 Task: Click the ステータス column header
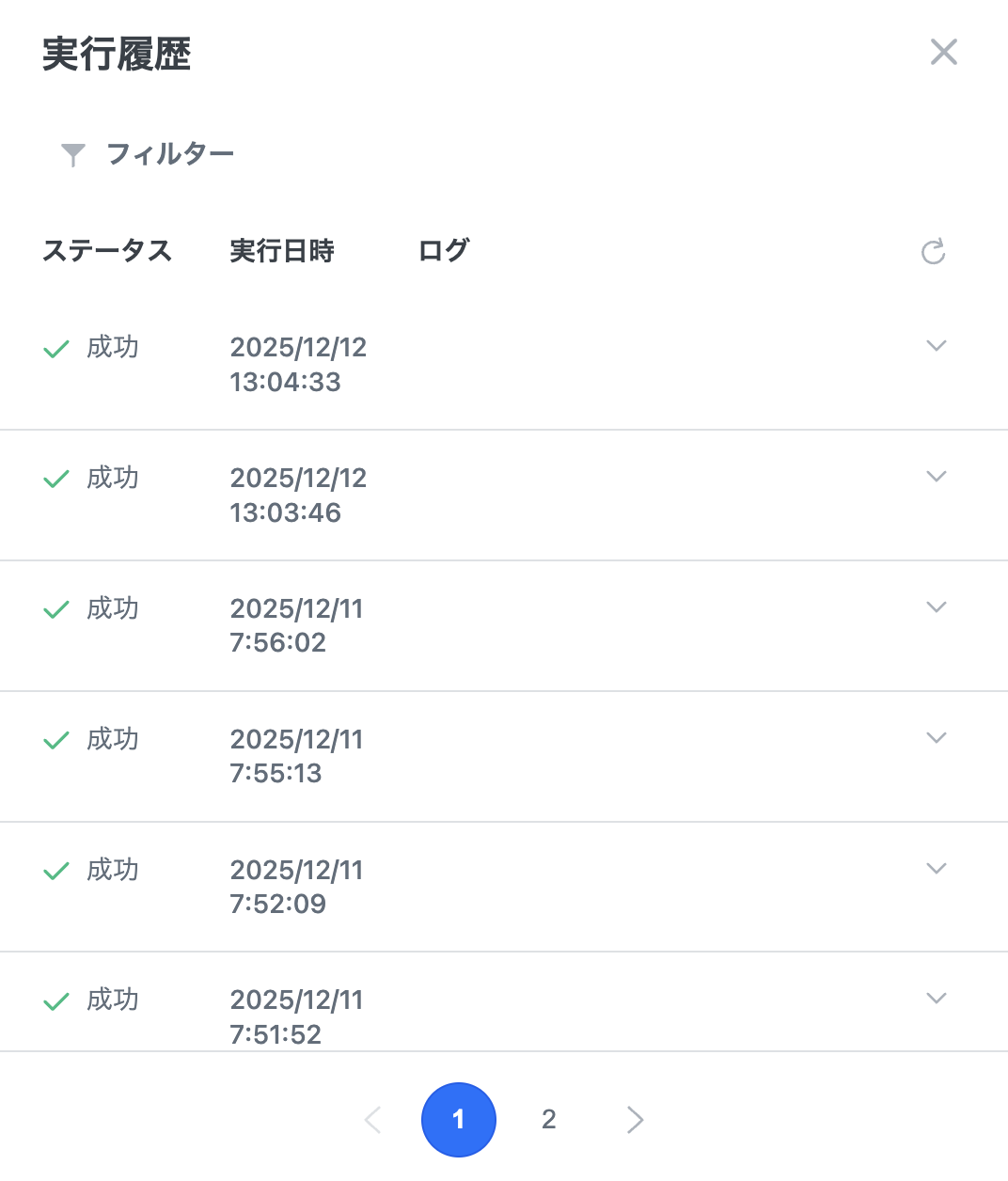point(107,251)
